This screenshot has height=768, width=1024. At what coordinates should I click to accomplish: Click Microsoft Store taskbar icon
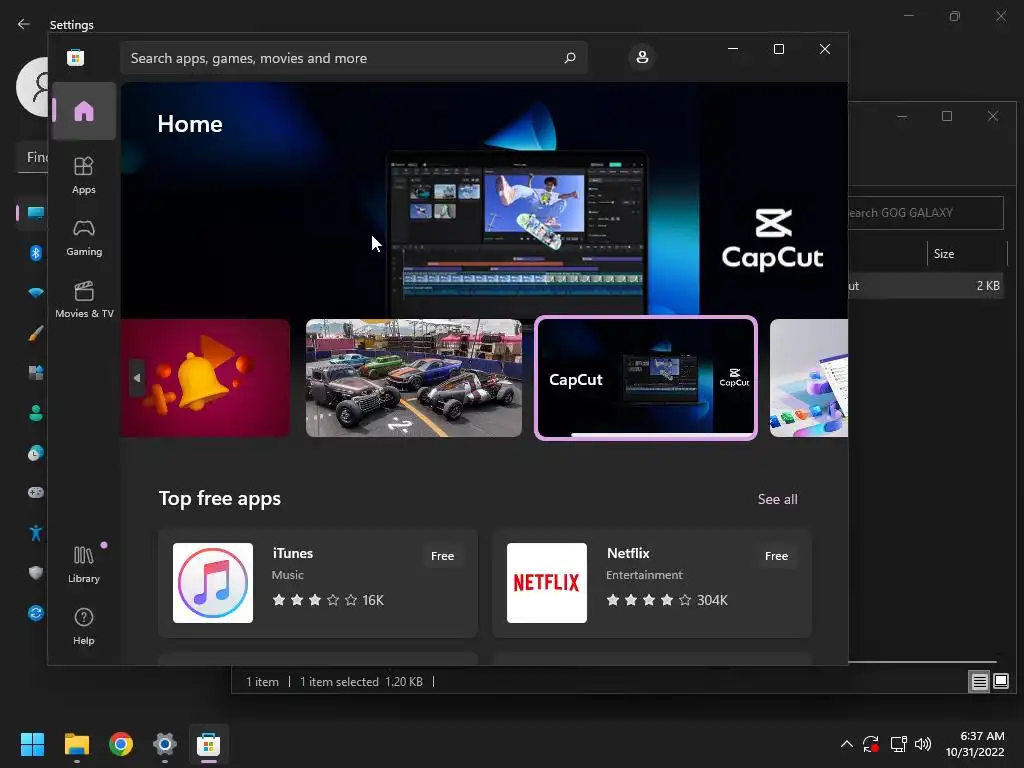208,744
